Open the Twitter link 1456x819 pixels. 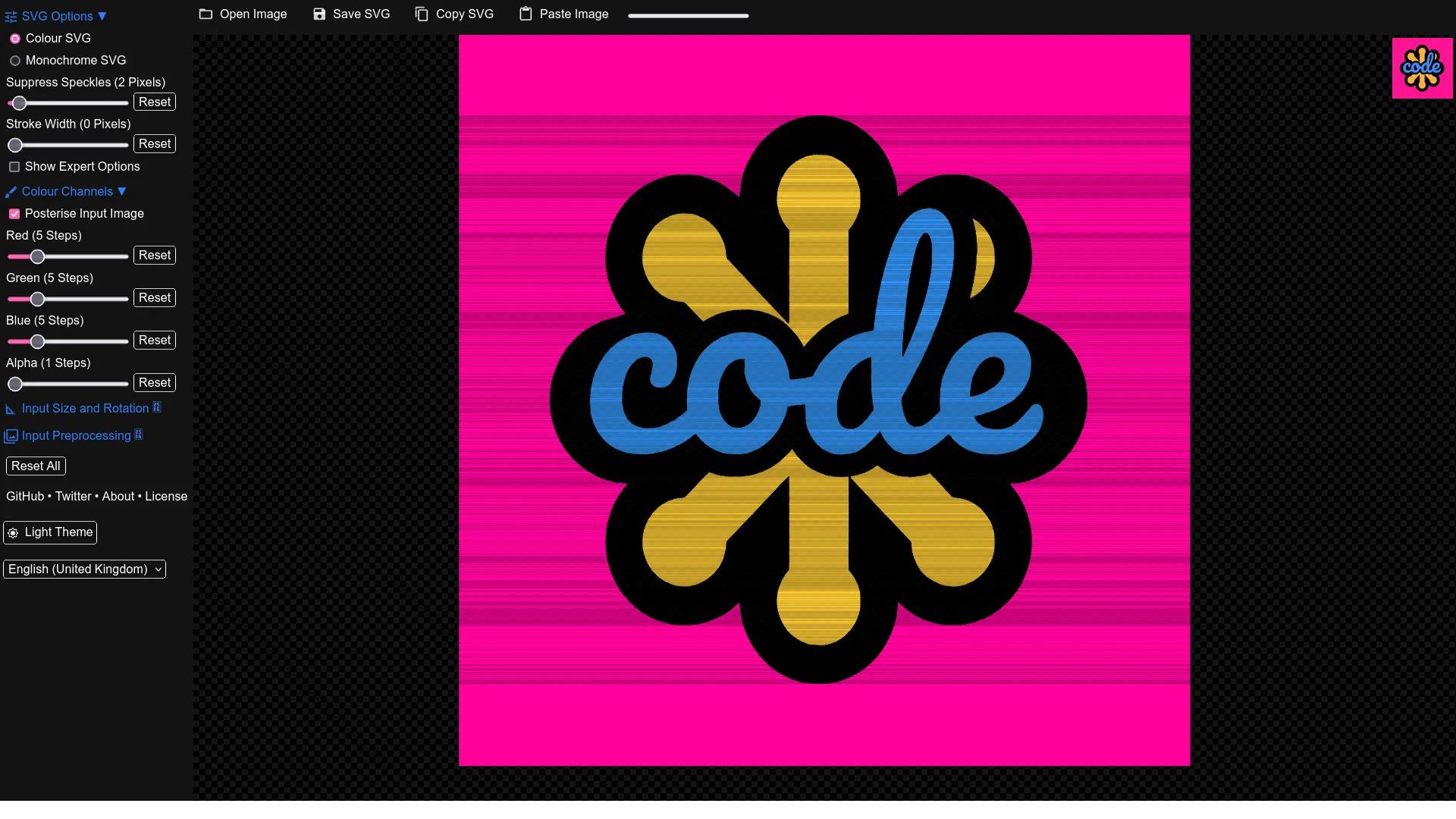click(x=73, y=497)
